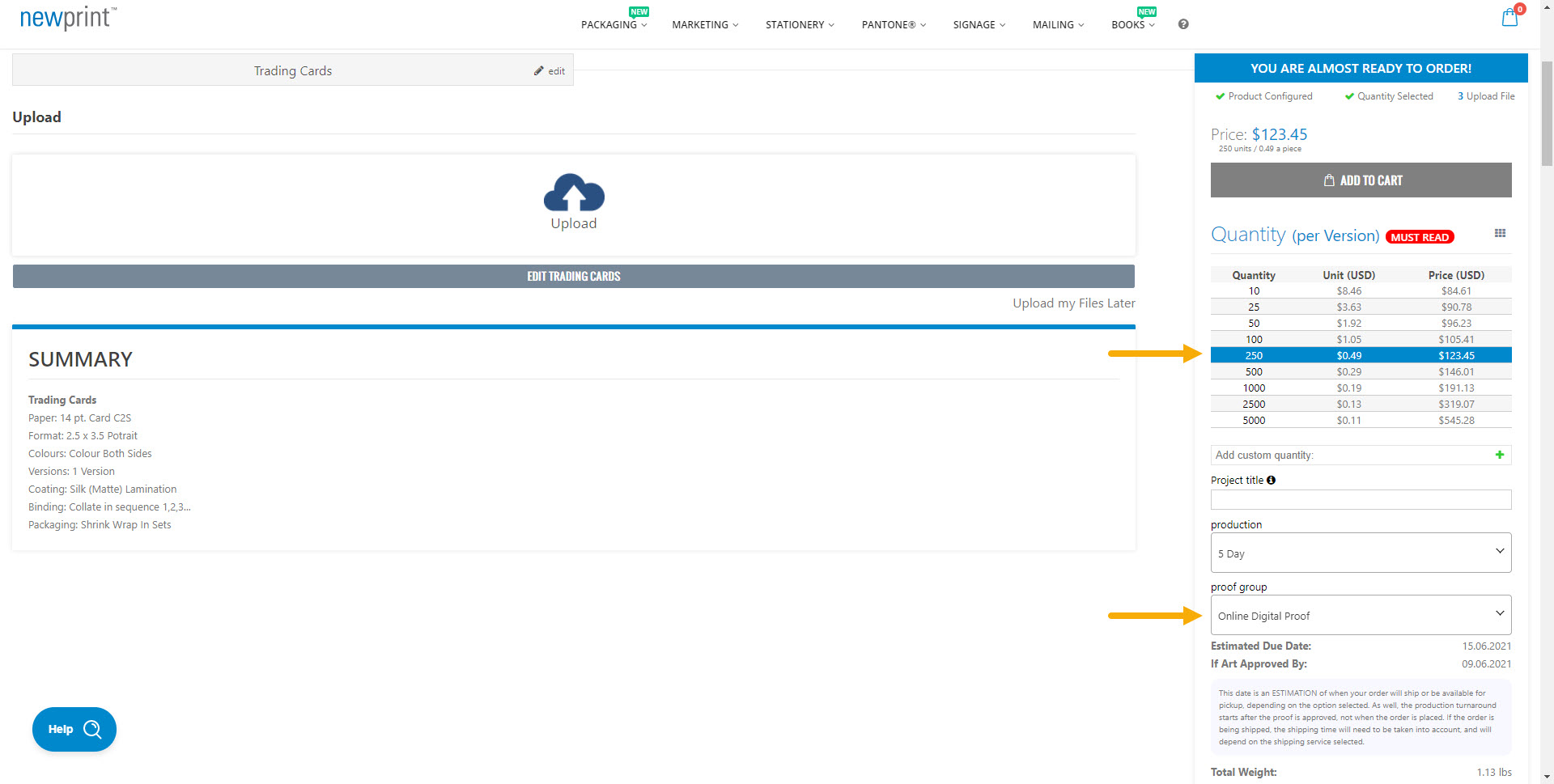Image resolution: width=1554 pixels, height=784 pixels.
Task: Open the Stationery menu
Action: (800, 24)
